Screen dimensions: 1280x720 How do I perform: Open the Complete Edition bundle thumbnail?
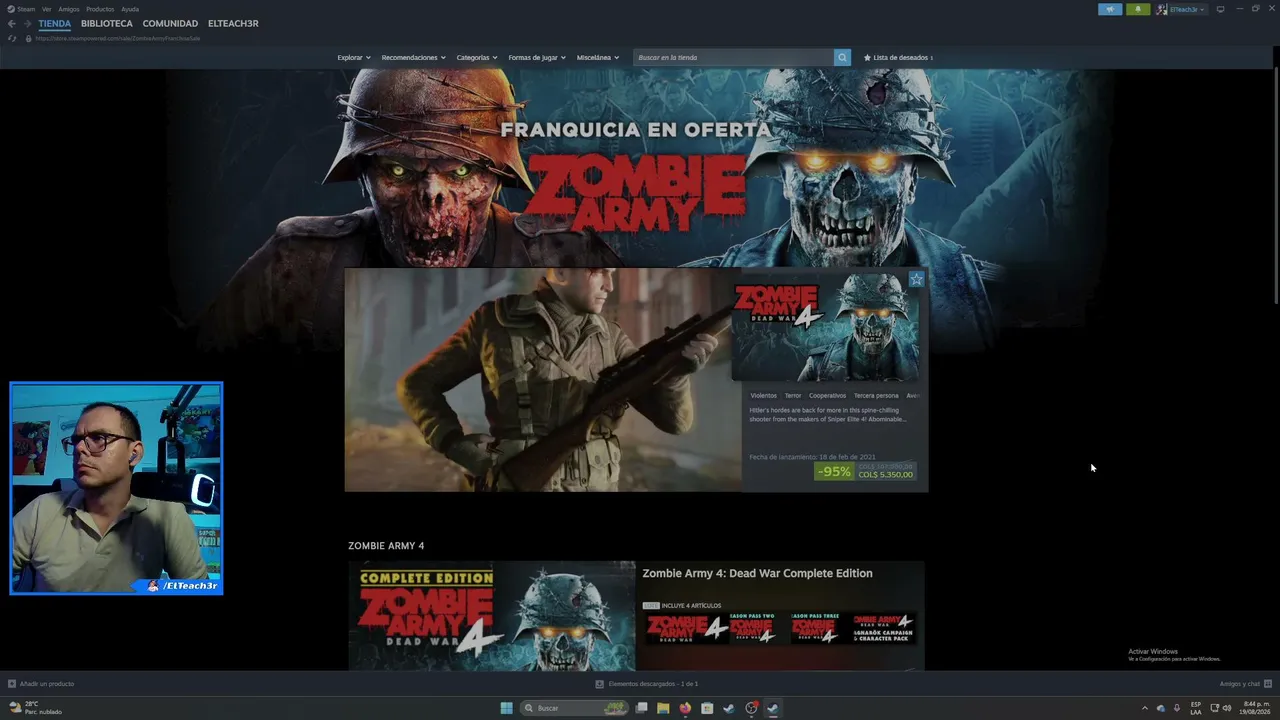tap(492, 616)
